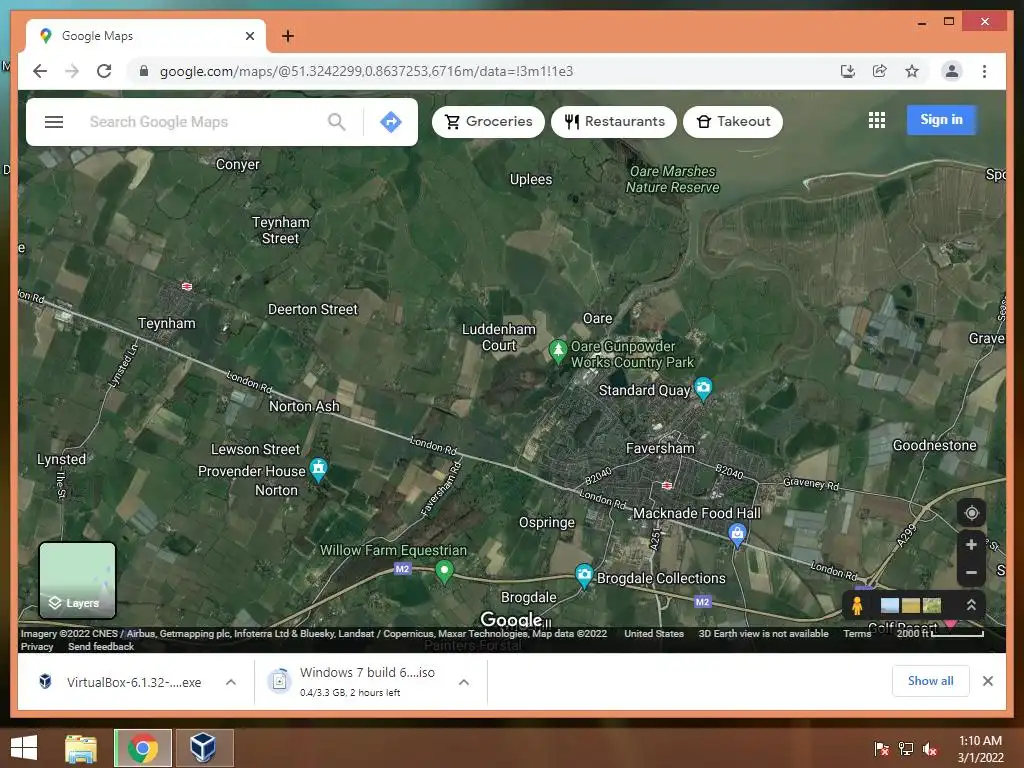Open the Windows Start menu

(x=24, y=748)
